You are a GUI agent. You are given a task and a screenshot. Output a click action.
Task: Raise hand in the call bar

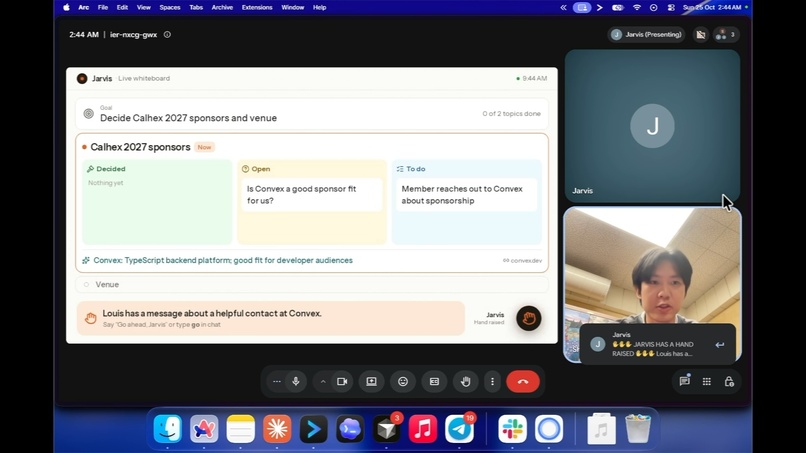[x=466, y=382]
